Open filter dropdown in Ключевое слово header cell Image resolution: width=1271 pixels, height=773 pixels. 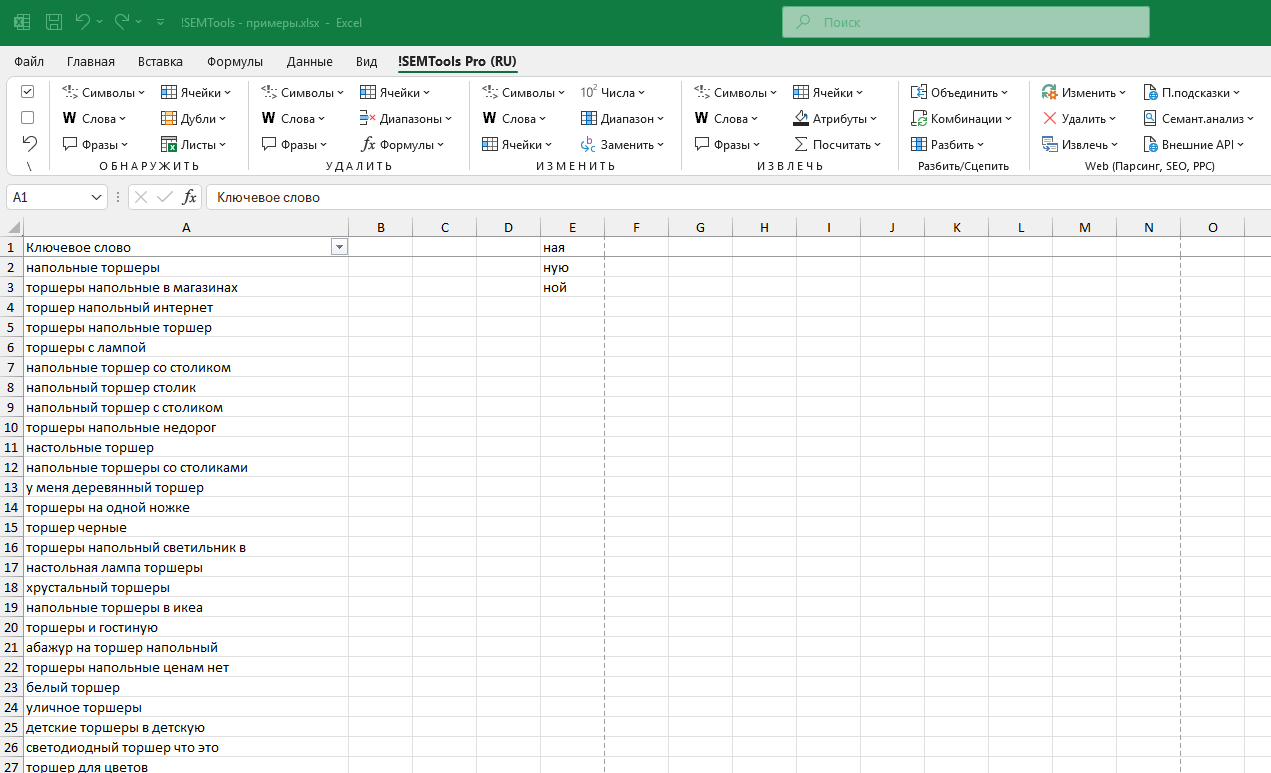click(339, 247)
